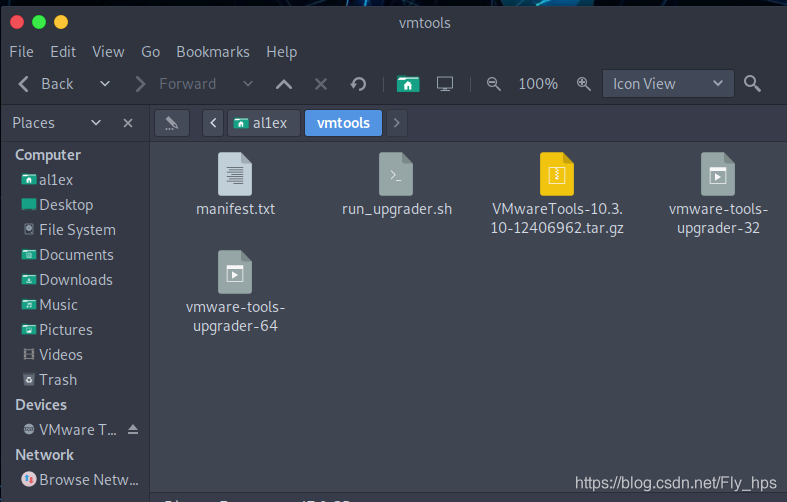Close the Places sidebar
787x502 pixels.
point(128,123)
